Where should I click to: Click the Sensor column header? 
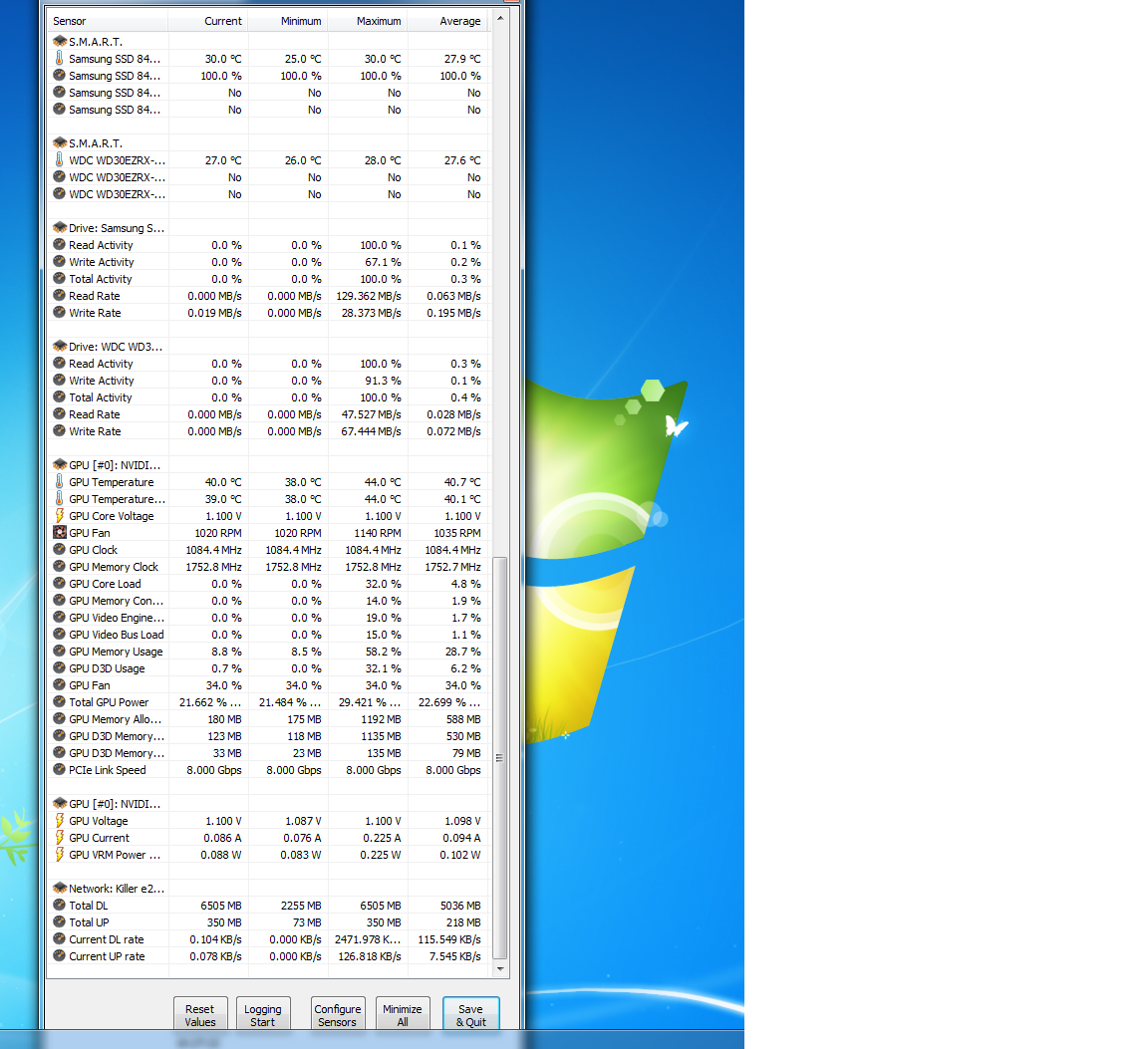pyautogui.click(x=108, y=21)
